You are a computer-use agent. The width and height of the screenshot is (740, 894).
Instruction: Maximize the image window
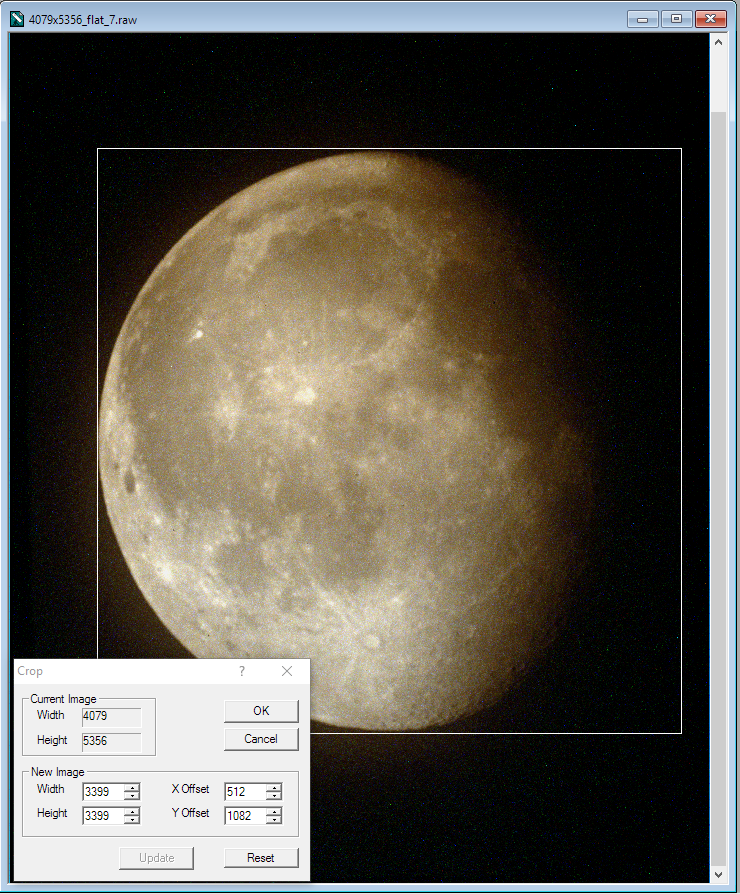677,19
